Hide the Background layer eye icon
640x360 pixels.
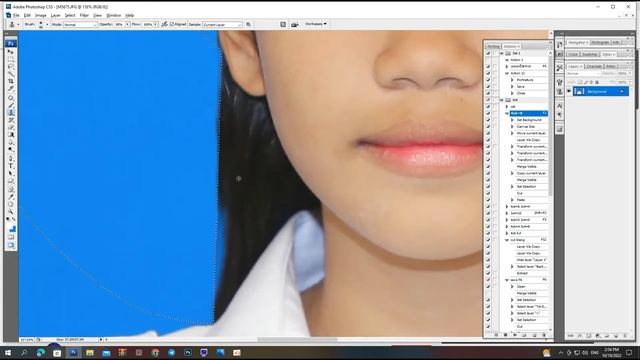569,91
